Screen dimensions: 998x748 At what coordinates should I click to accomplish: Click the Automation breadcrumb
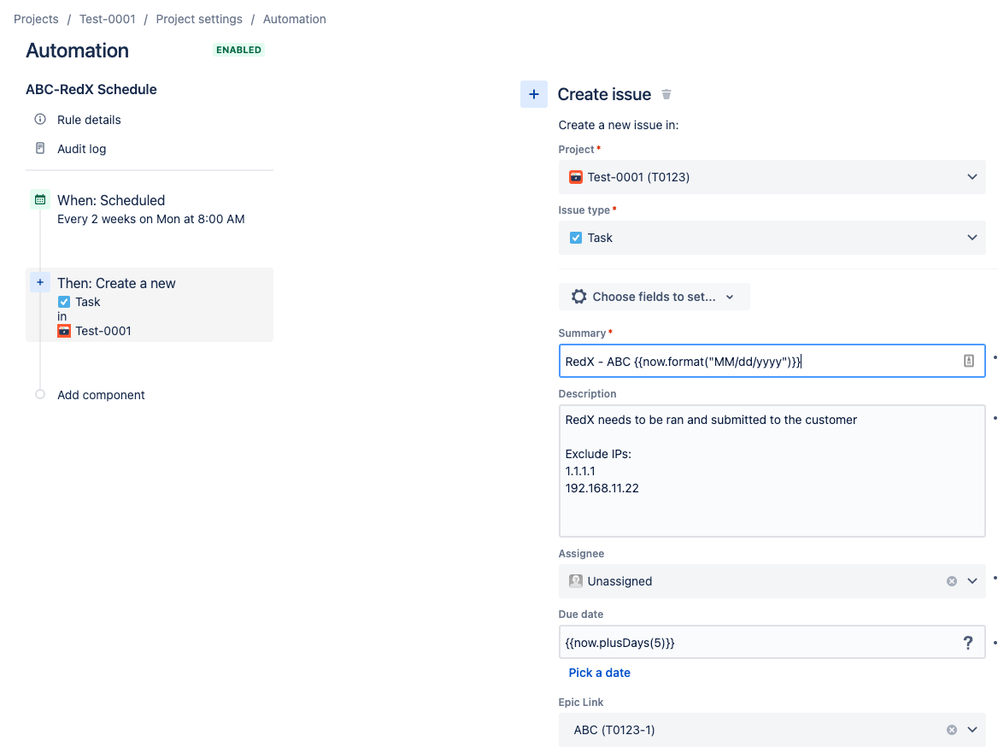click(x=294, y=19)
